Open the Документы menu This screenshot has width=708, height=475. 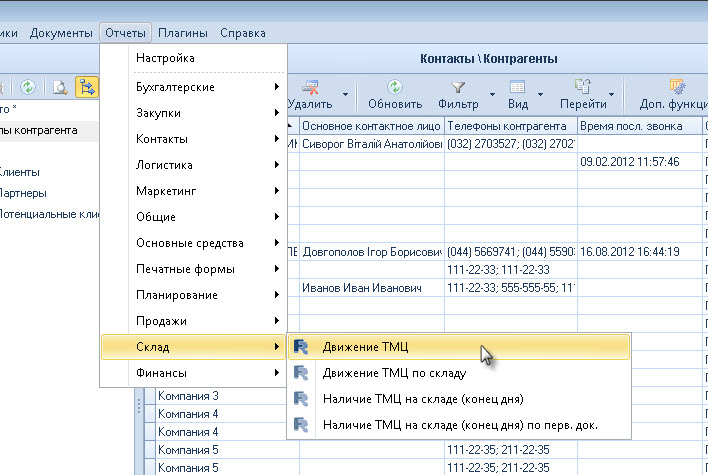[61, 33]
